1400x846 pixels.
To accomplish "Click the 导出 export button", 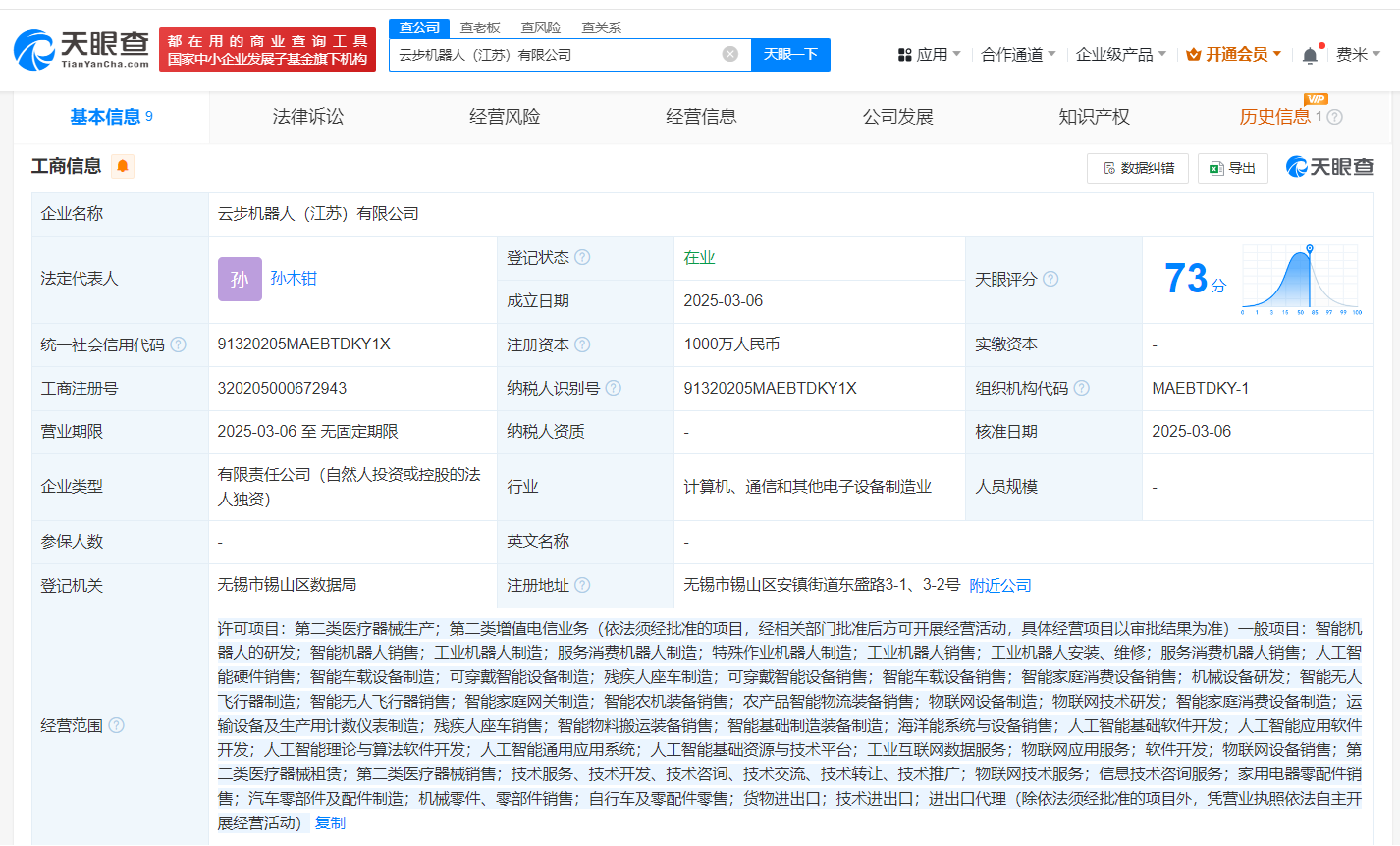I will (1233, 168).
